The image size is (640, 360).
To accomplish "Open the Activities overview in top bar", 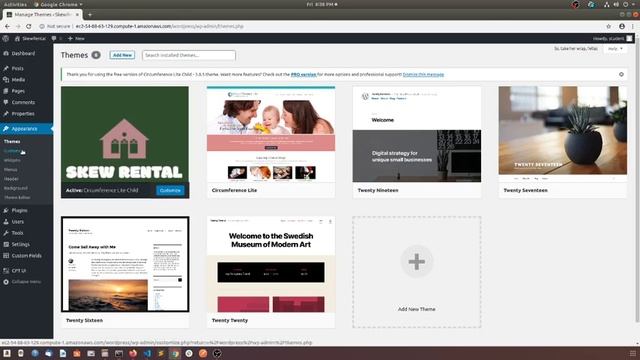I will pos(15,4).
